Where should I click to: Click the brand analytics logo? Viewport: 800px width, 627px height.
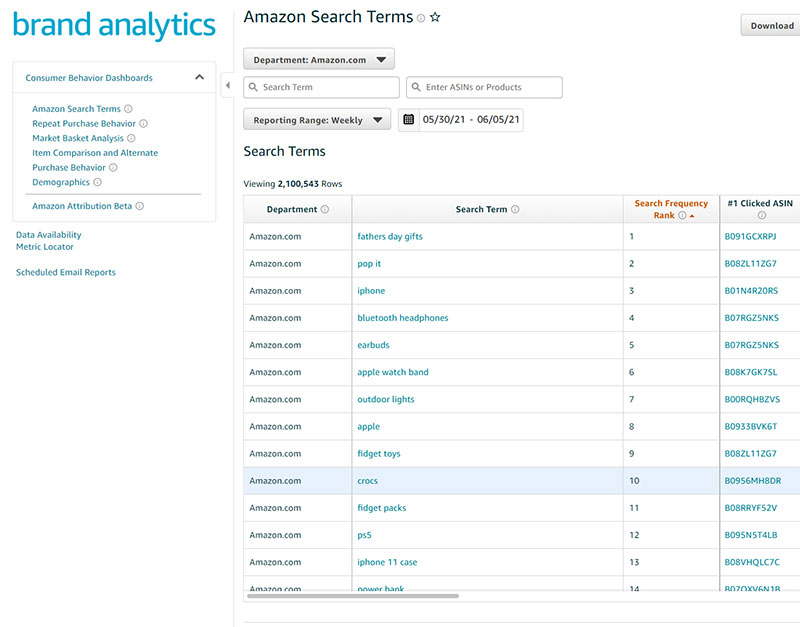114,25
